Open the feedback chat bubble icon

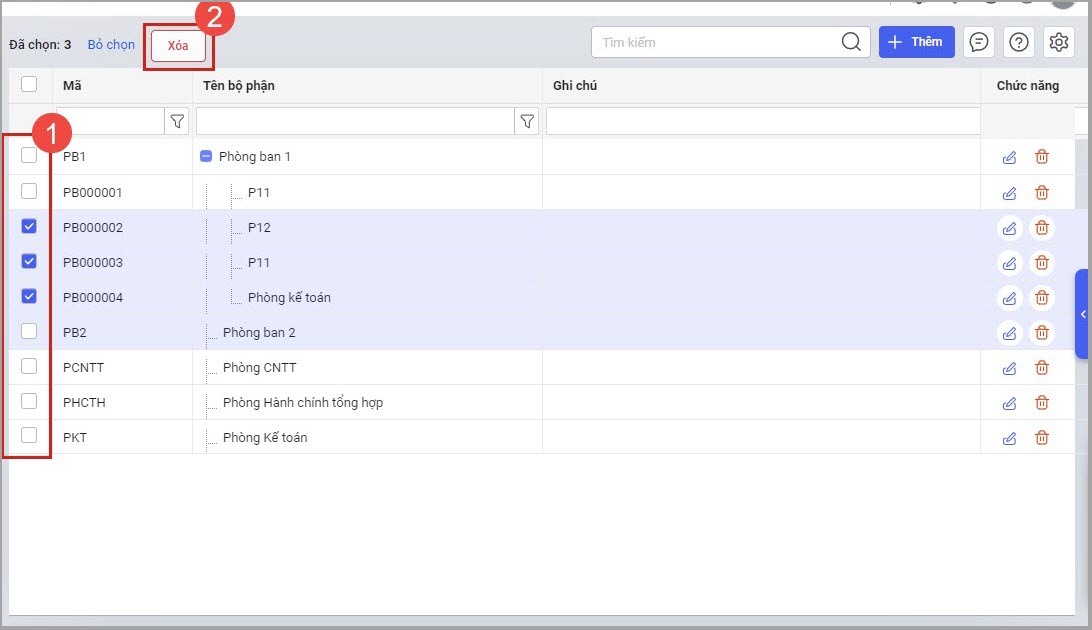[x=980, y=42]
